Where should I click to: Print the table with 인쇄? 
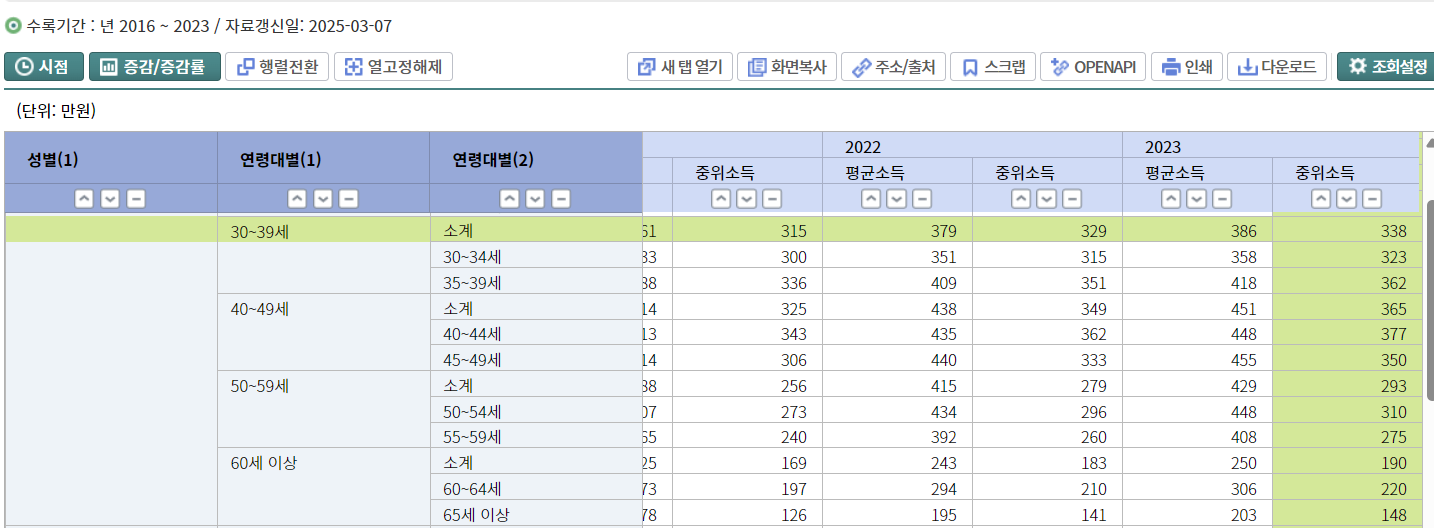pyautogui.click(x=1187, y=67)
